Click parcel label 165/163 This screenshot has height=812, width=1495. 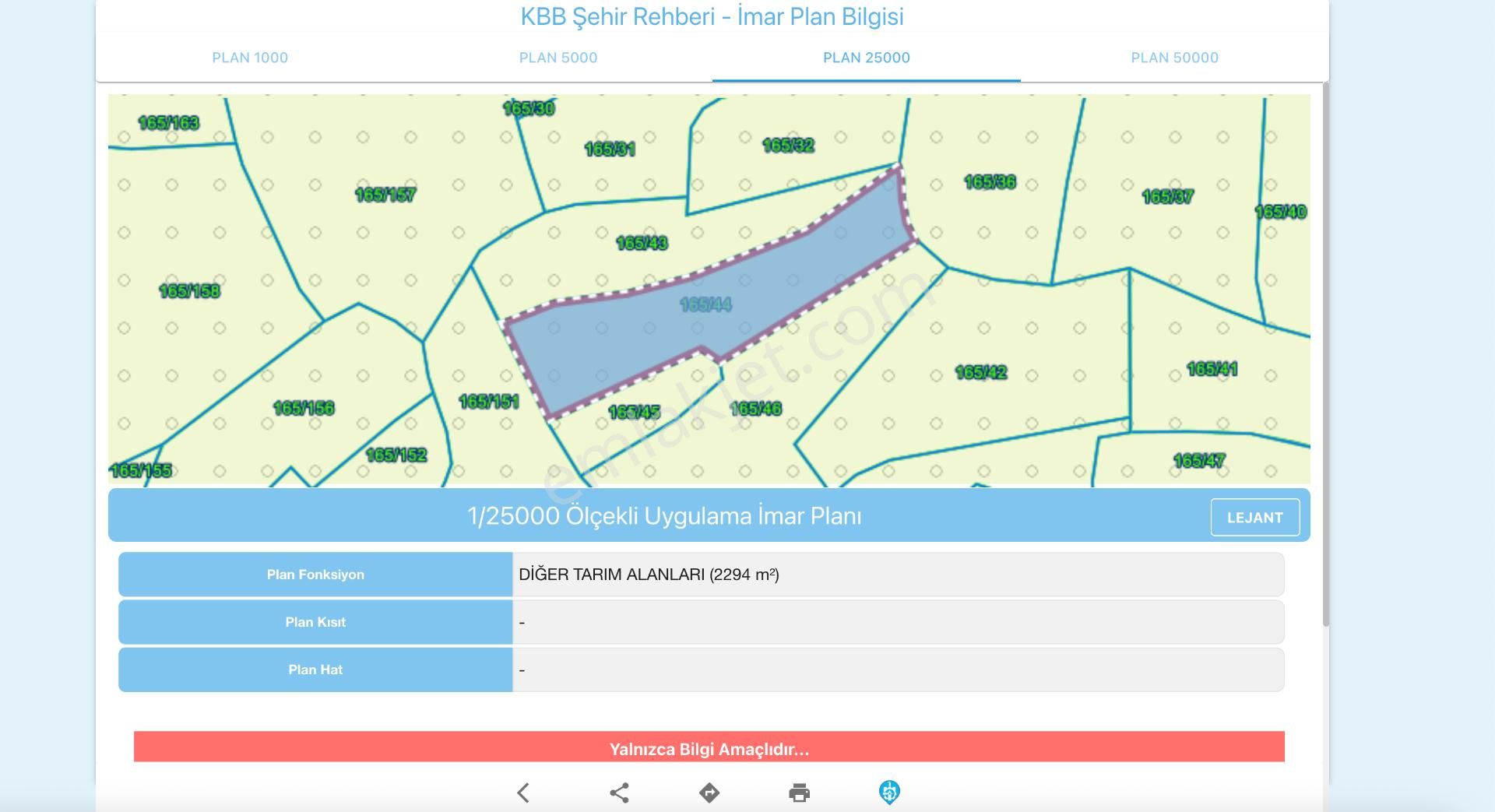[168, 123]
